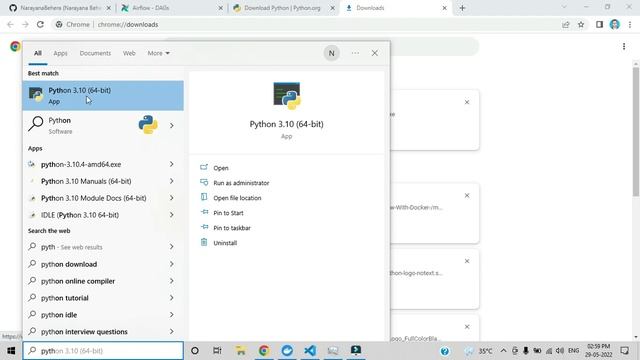This screenshot has width=640, height=360.
Task: Click large Python 3.10 app icon in preview
Action: [287, 96]
